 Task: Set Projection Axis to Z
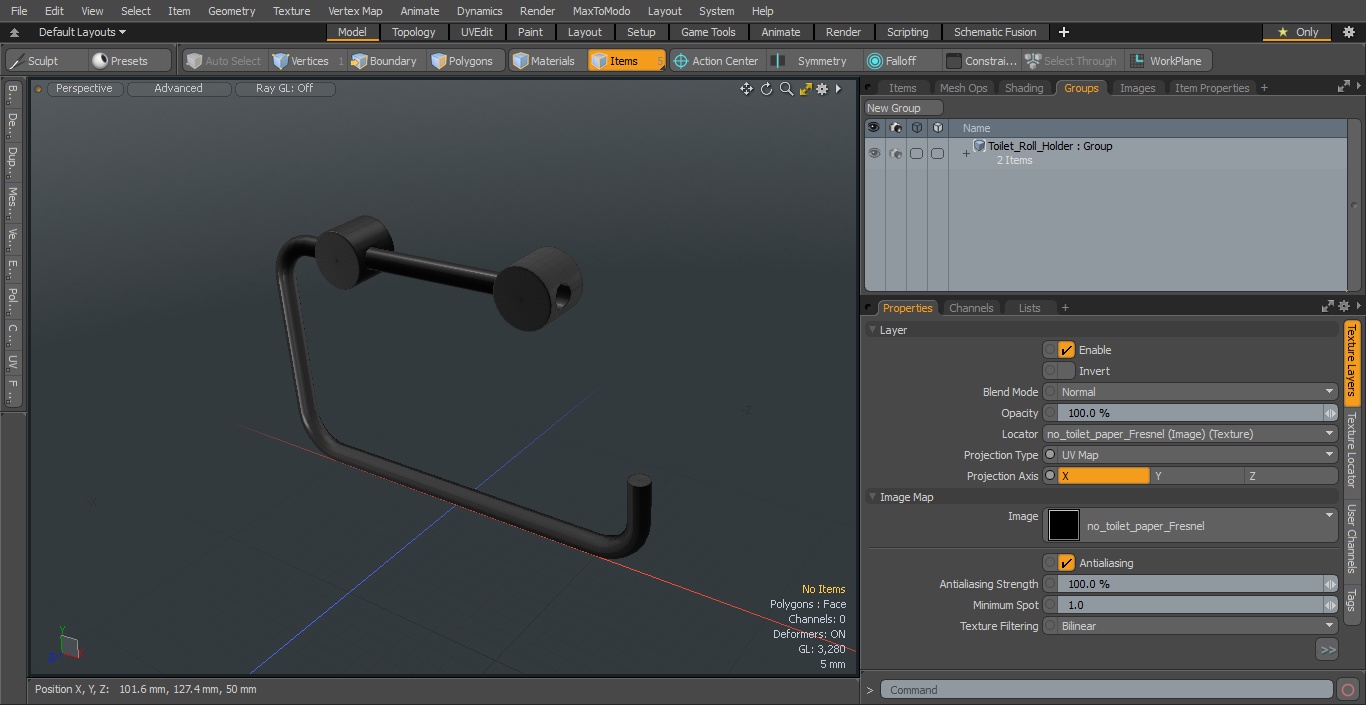(x=1291, y=476)
